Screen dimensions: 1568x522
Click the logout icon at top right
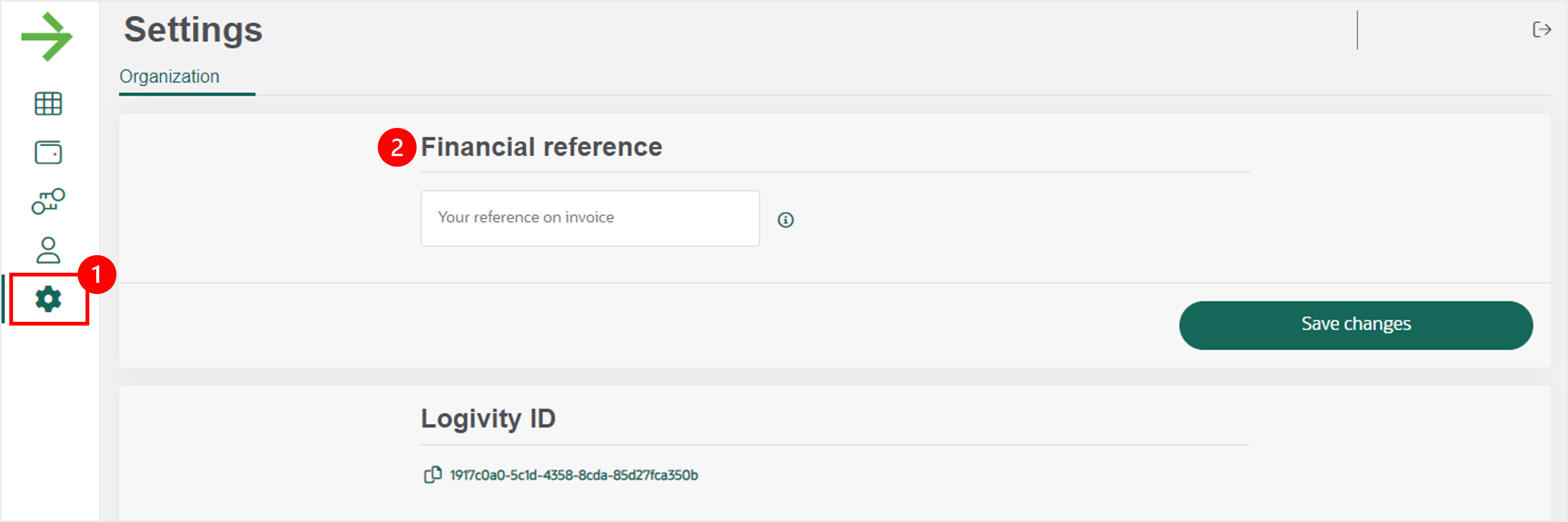pyautogui.click(x=1541, y=29)
